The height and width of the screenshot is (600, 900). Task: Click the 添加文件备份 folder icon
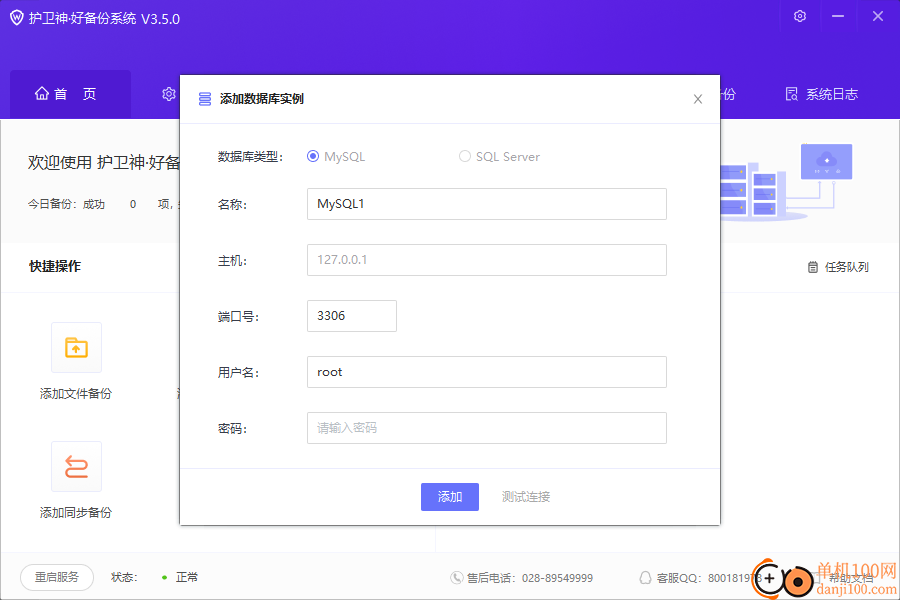pyautogui.click(x=76, y=347)
